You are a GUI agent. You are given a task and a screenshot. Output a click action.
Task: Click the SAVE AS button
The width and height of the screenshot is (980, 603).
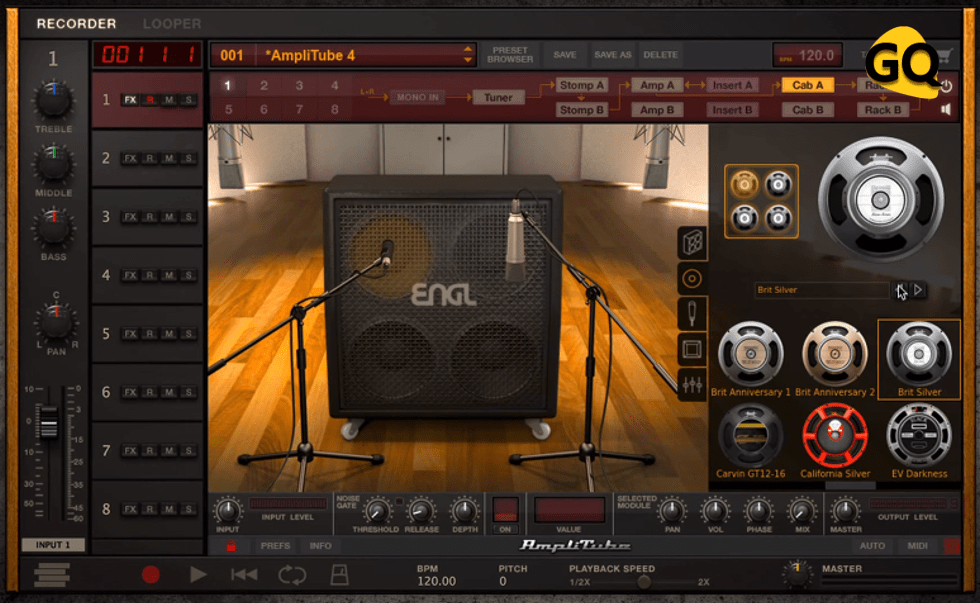coord(612,55)
